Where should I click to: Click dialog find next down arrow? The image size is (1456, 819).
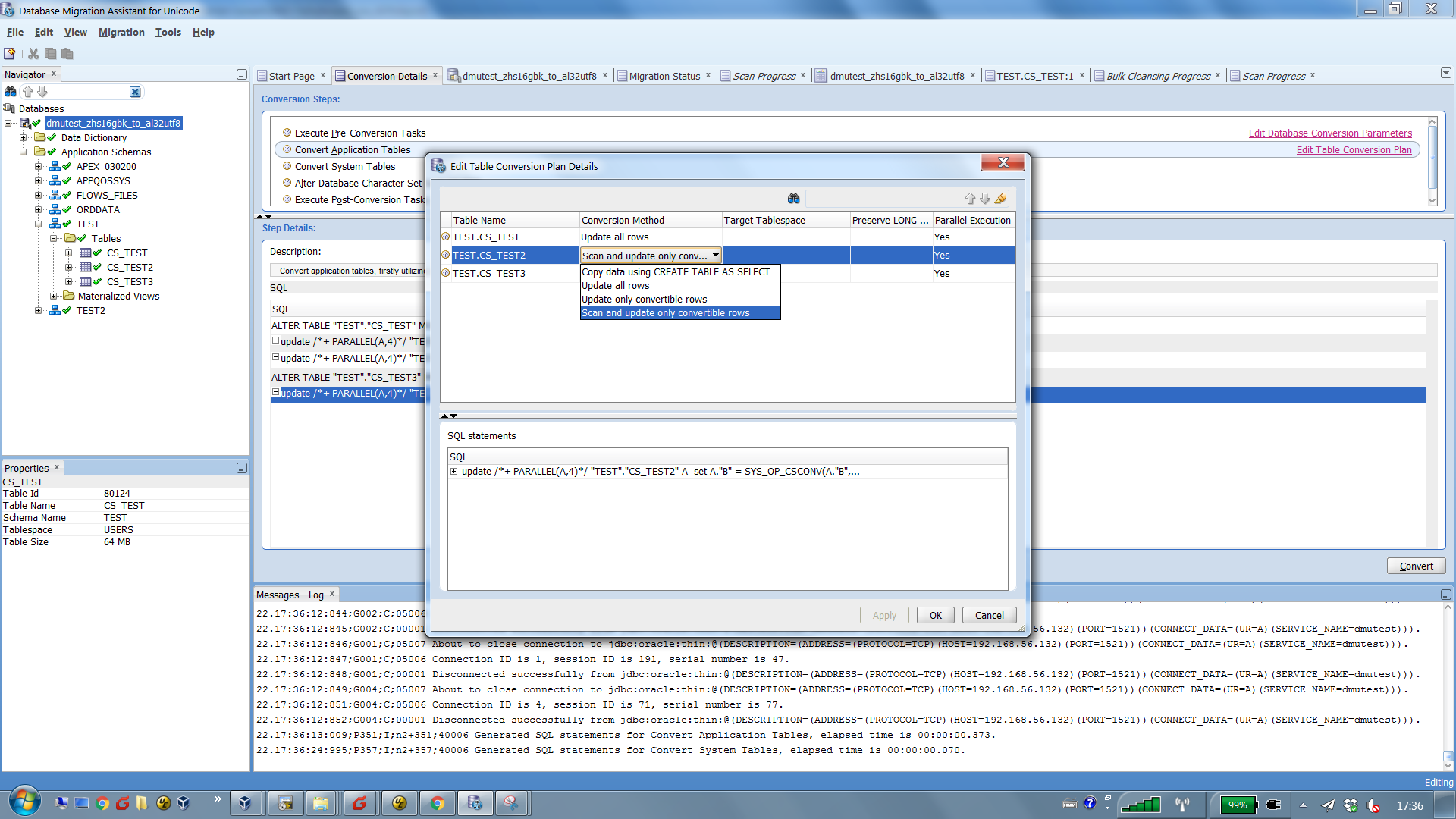coord(984,199)
